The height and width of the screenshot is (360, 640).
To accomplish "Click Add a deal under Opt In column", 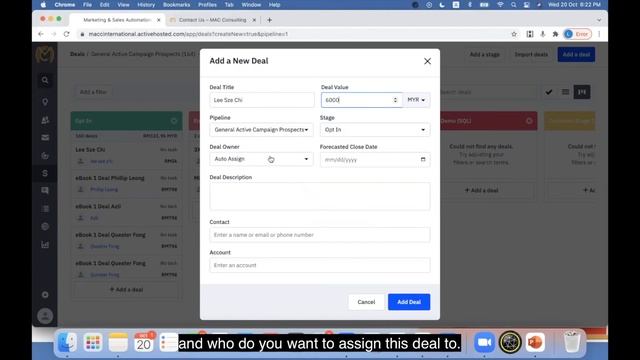I will pyautogui.click(x=127, y=290).
